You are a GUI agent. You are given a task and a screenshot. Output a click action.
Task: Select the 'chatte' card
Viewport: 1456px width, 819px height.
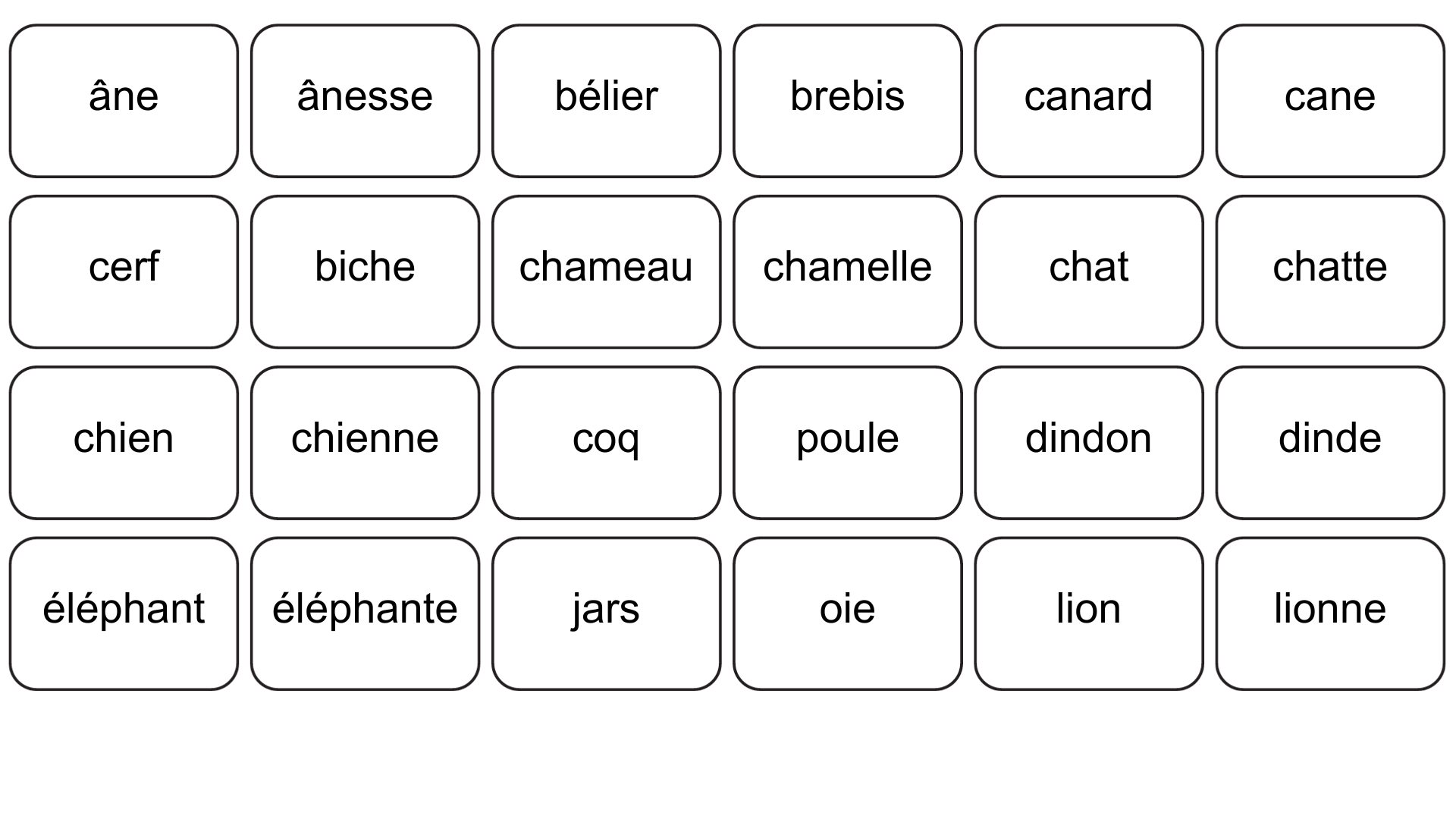(1330, 272)
